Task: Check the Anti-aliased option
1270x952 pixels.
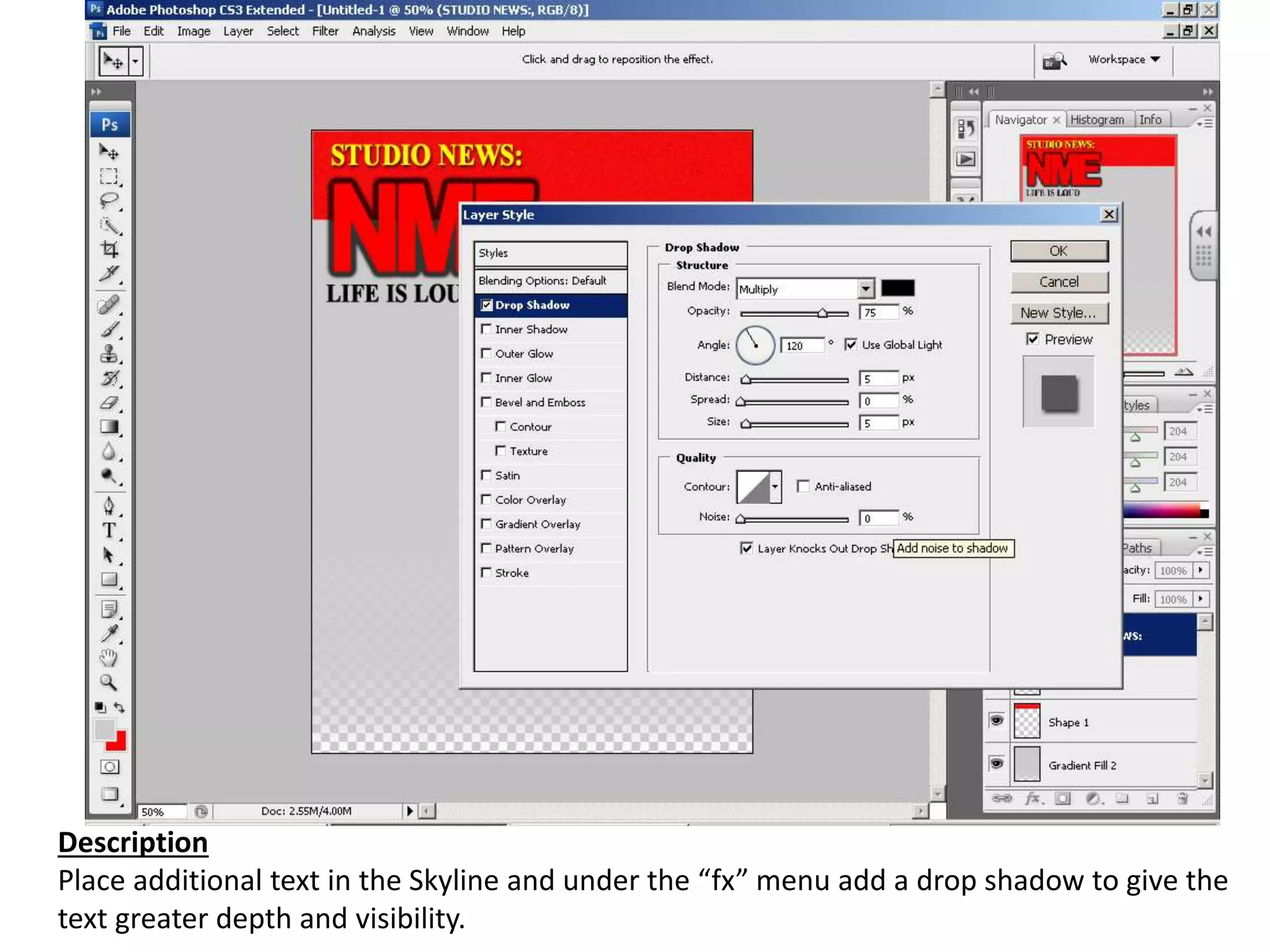Action: pos(803,487)
